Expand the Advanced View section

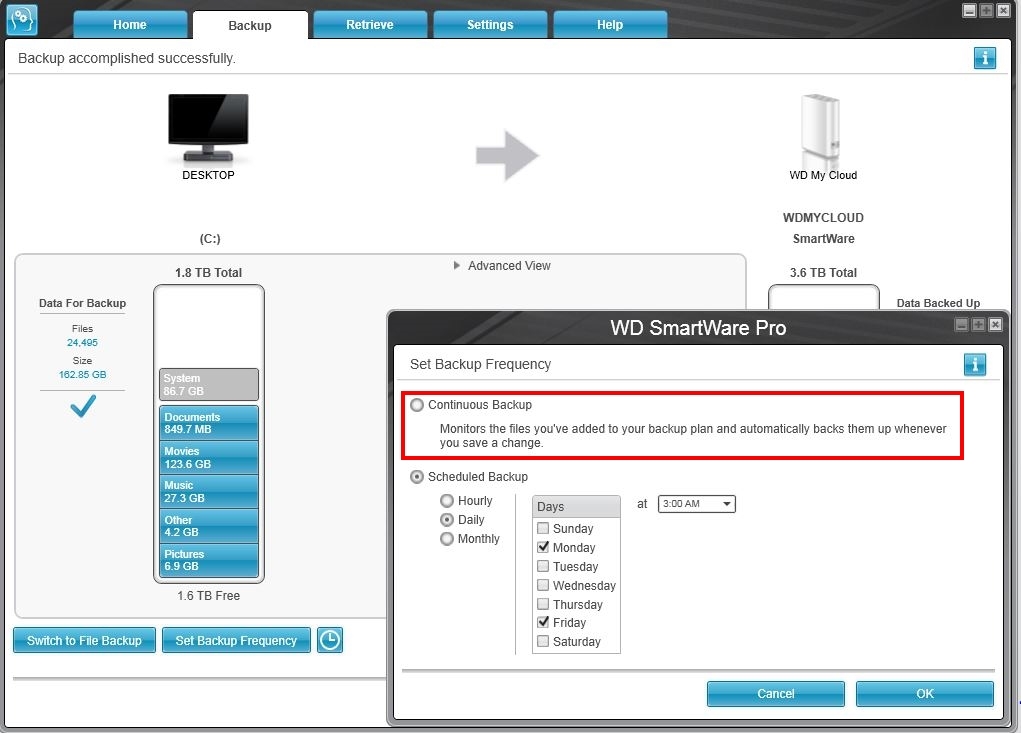(502, 266)
